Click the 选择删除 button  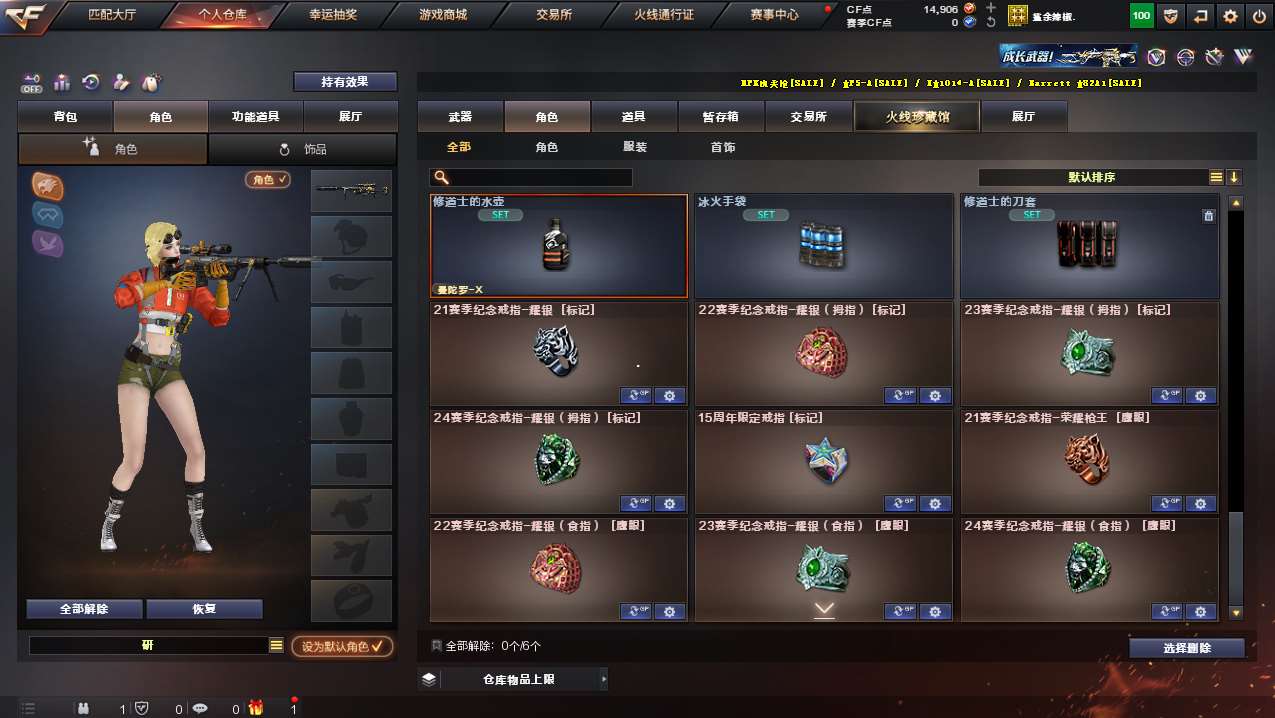[x=1187, y=648]
